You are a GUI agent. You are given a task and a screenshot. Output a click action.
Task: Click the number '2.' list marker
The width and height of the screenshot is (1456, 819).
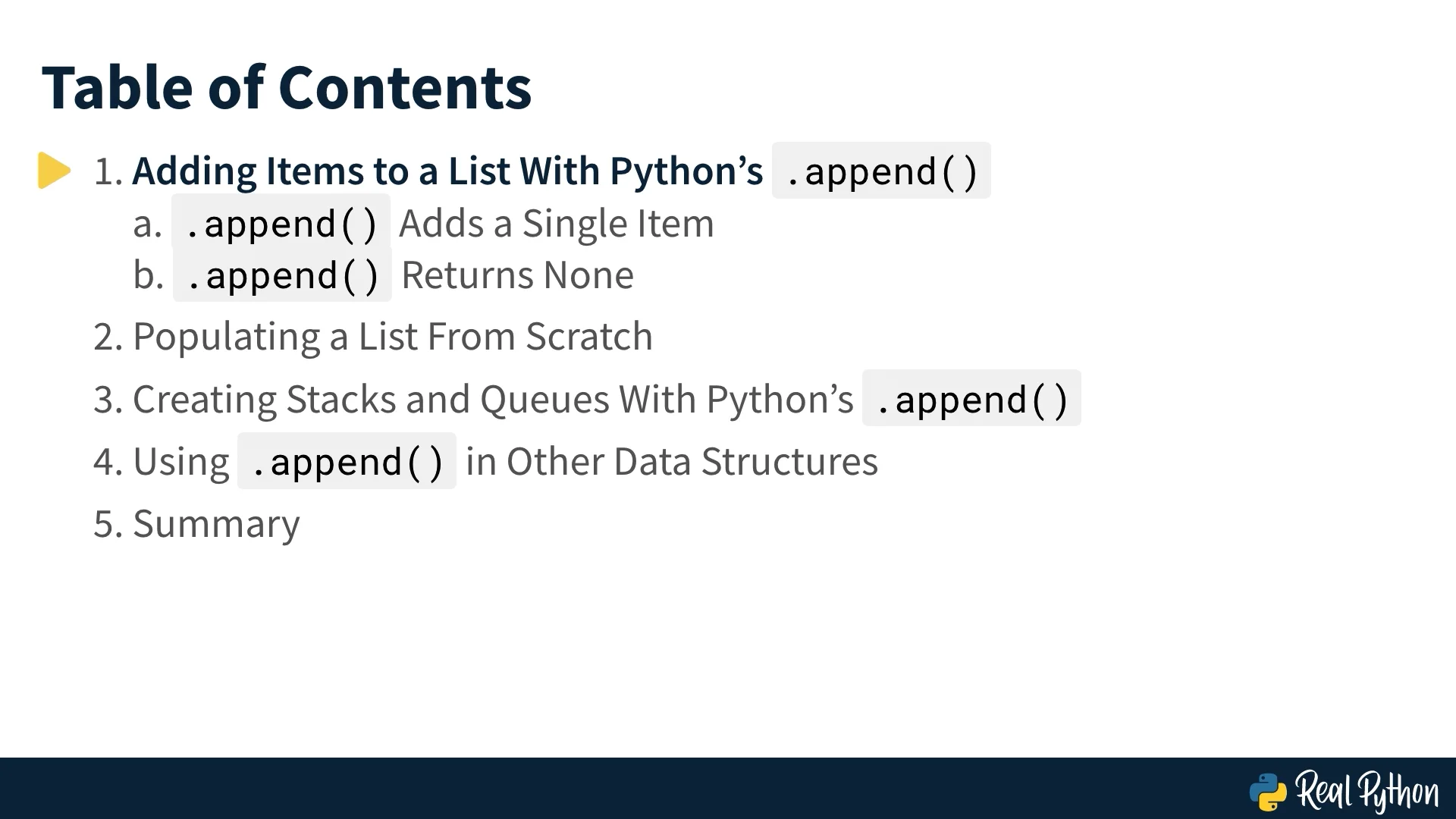point(108,337)
